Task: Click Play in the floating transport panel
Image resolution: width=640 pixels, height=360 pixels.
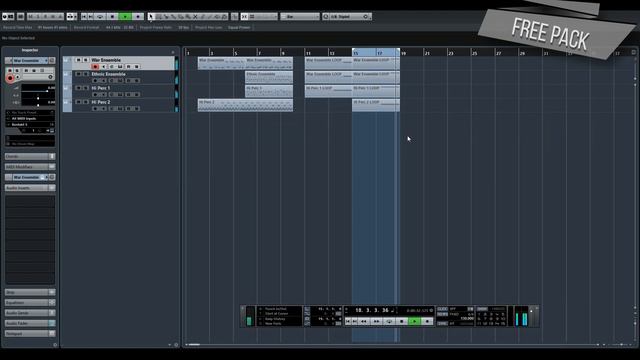Action: pos(414,321)
